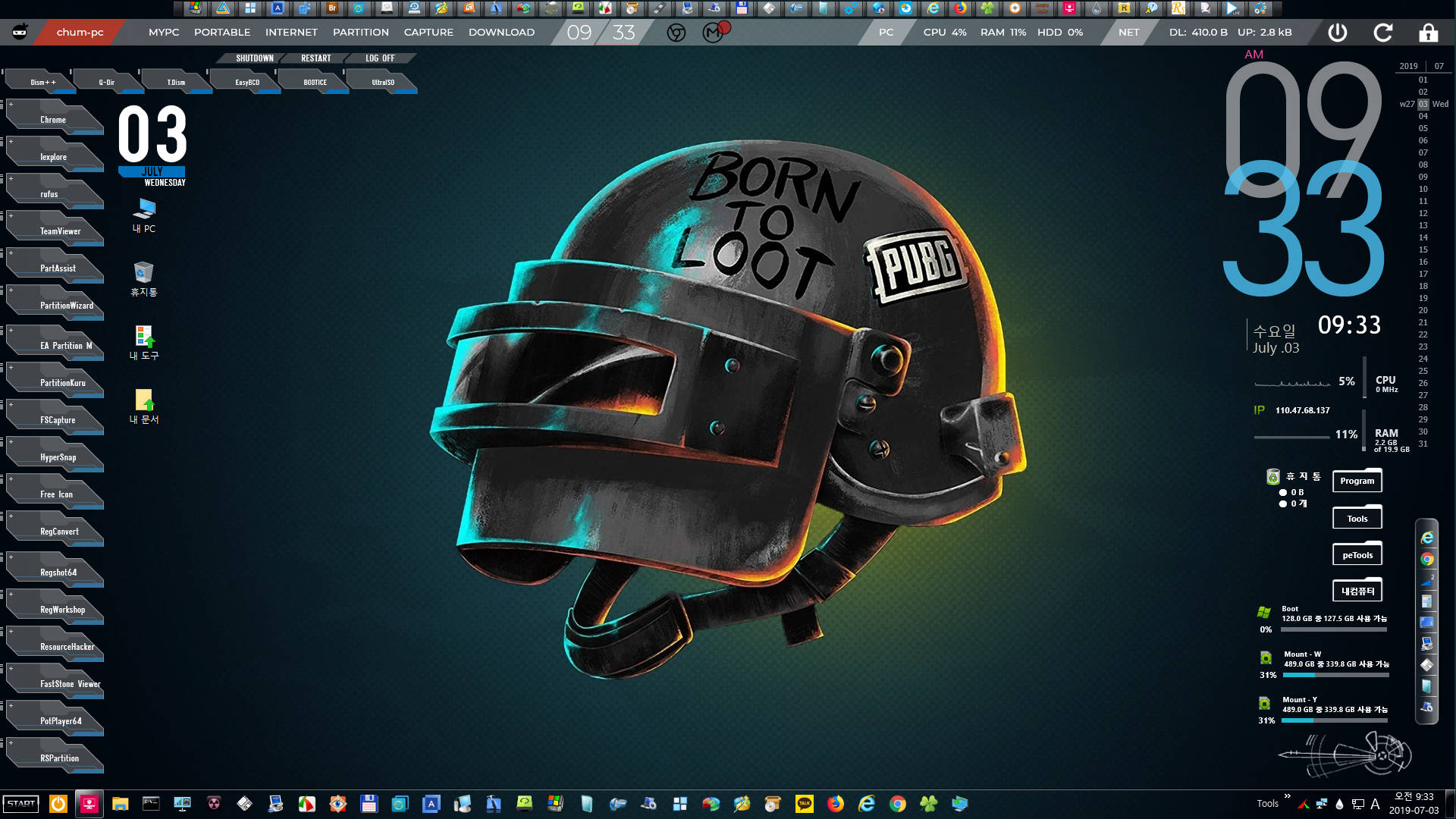Click the chum-pc avatar icon

tap(20, 32)
